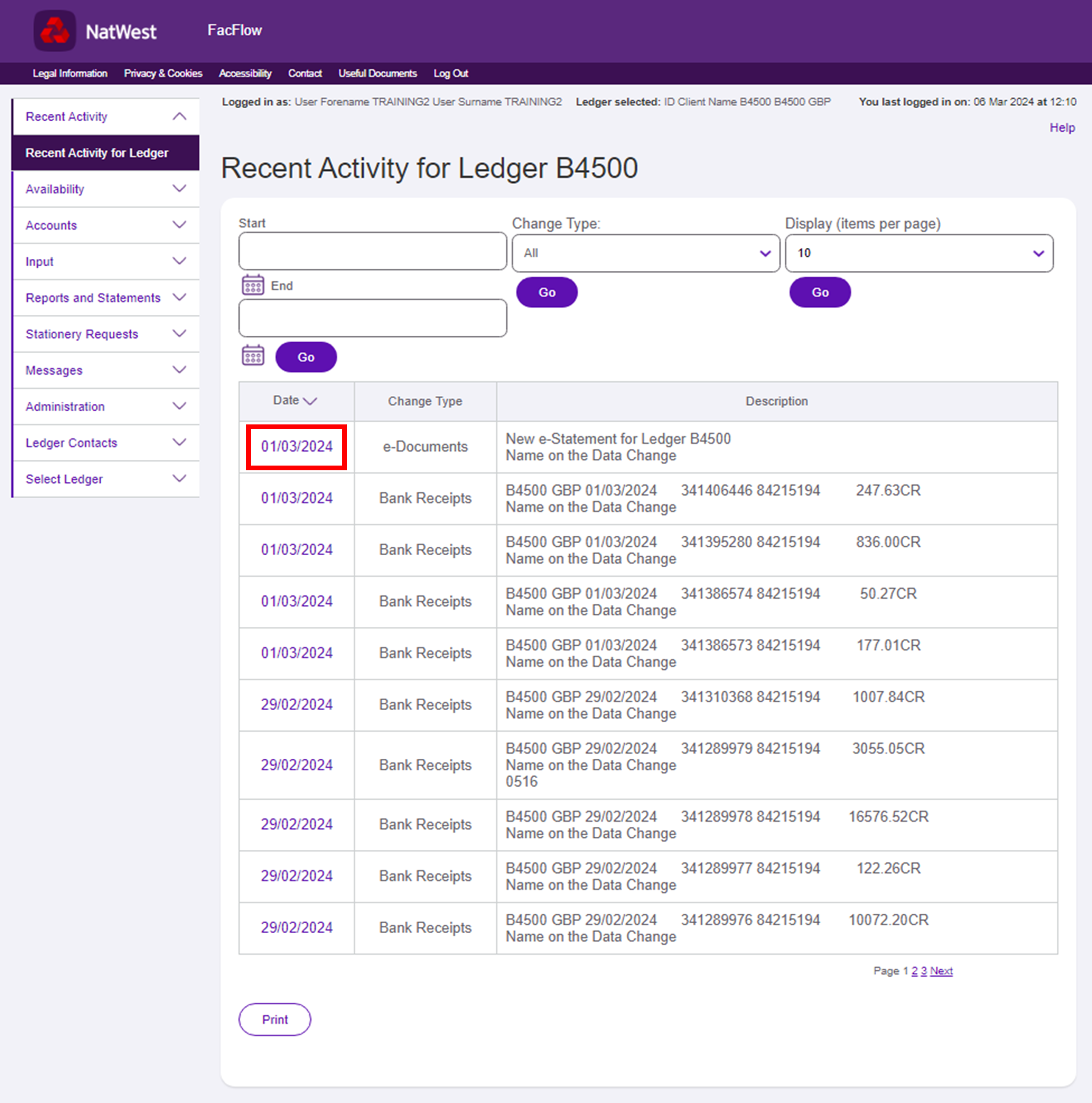Select Recent Activity for Ledger menu item

point(97,153)
